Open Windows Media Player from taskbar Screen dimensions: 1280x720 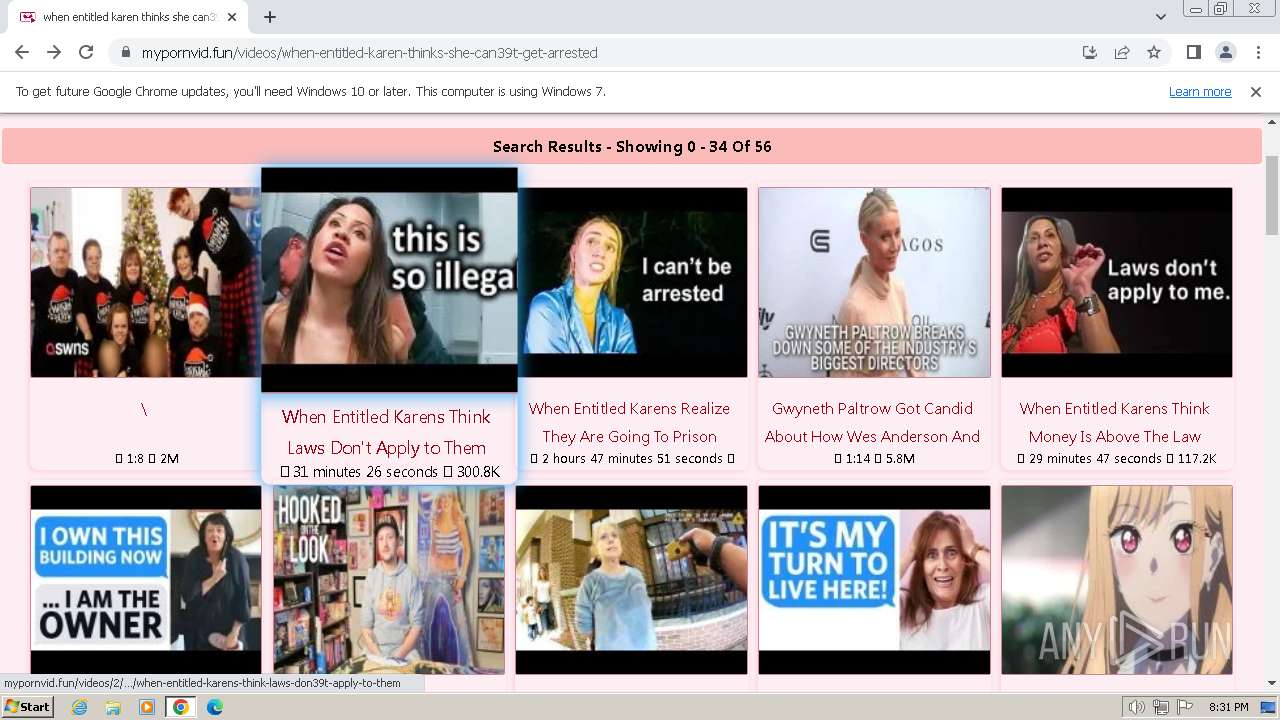[x=147, y=707]
